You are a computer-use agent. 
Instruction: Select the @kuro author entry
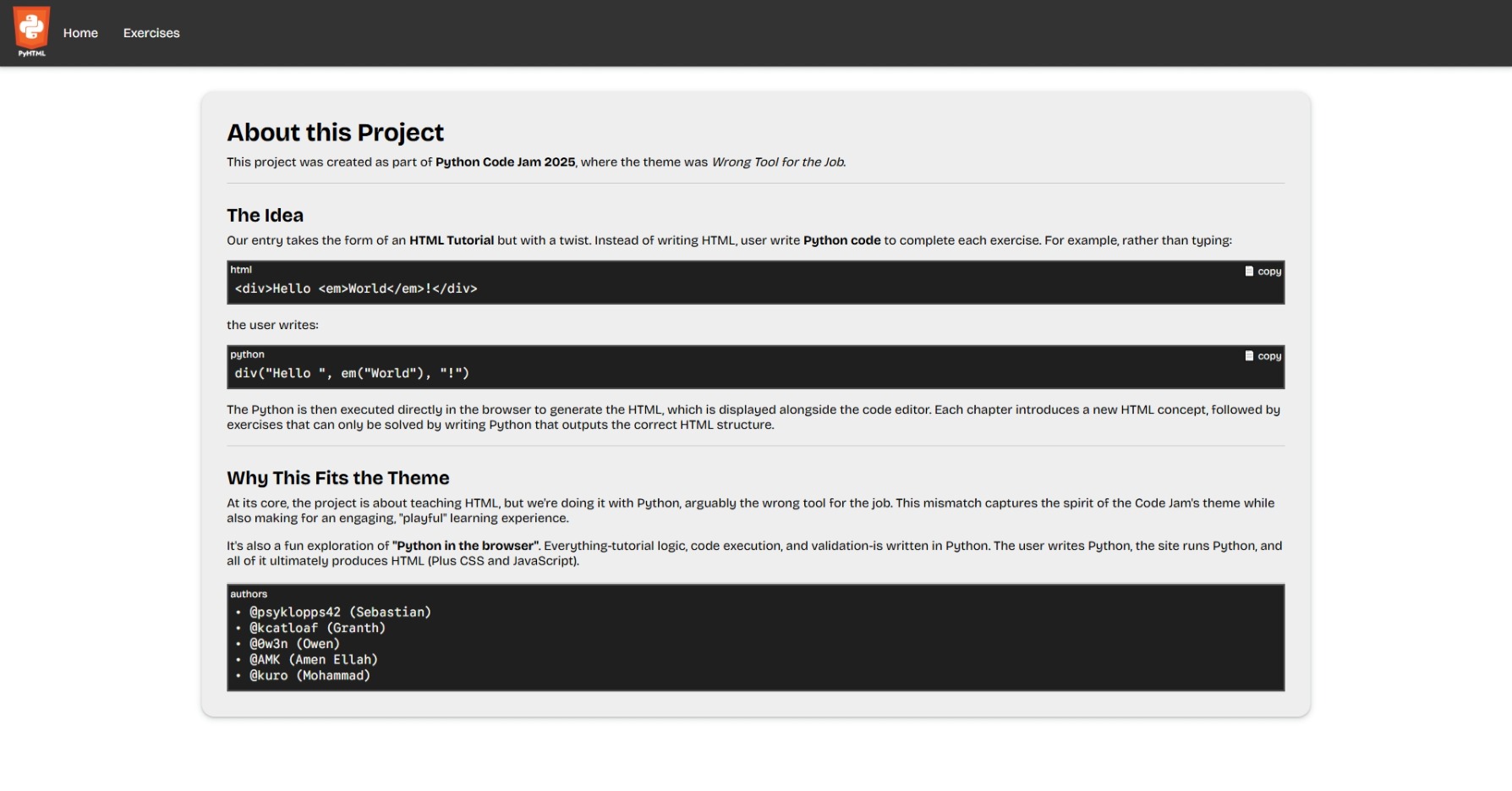pos(310,675)
